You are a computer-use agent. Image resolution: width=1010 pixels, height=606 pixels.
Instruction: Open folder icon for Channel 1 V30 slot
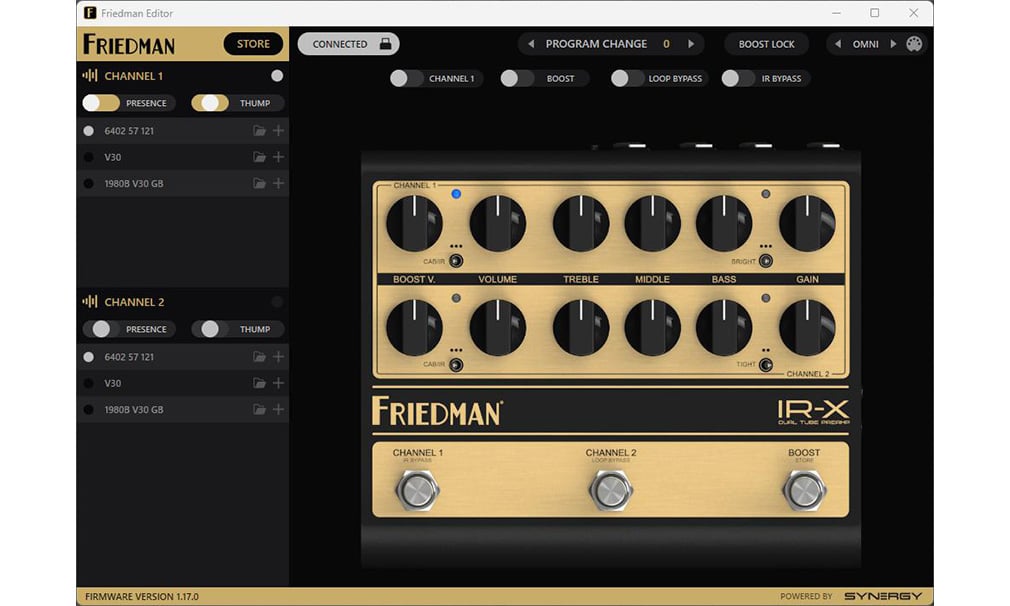tap(259, 157)
